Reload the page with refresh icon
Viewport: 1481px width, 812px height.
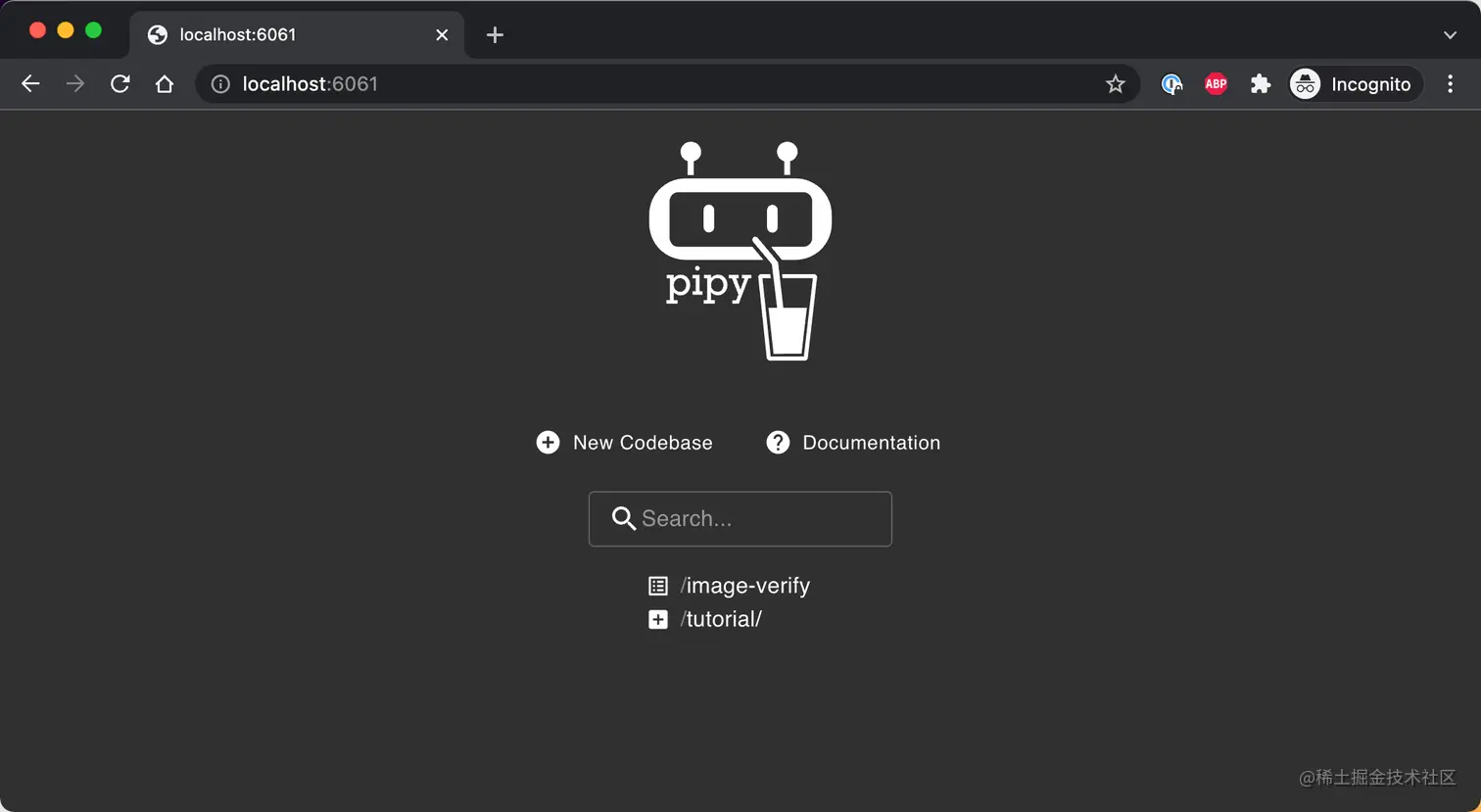[x=120, y=84]
